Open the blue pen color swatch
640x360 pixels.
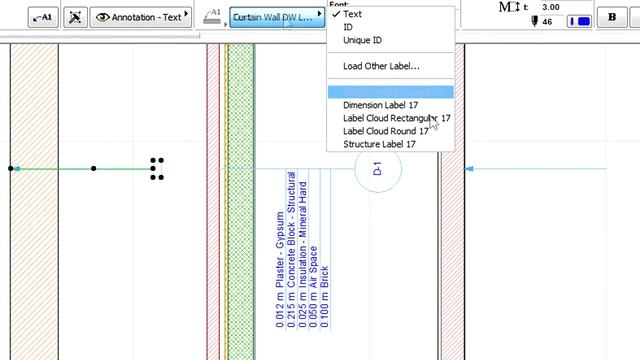click(579, 21)
